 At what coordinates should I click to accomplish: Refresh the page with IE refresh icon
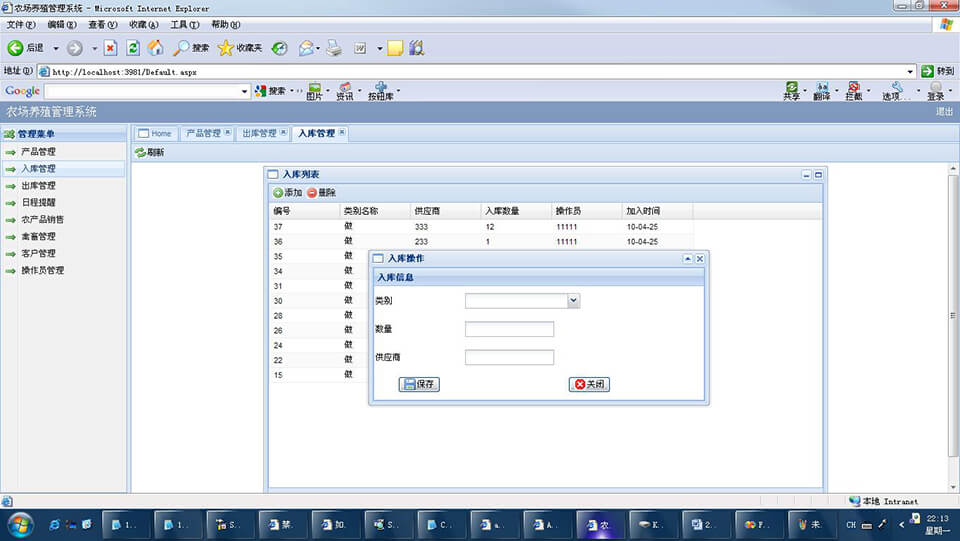(133, 48)
